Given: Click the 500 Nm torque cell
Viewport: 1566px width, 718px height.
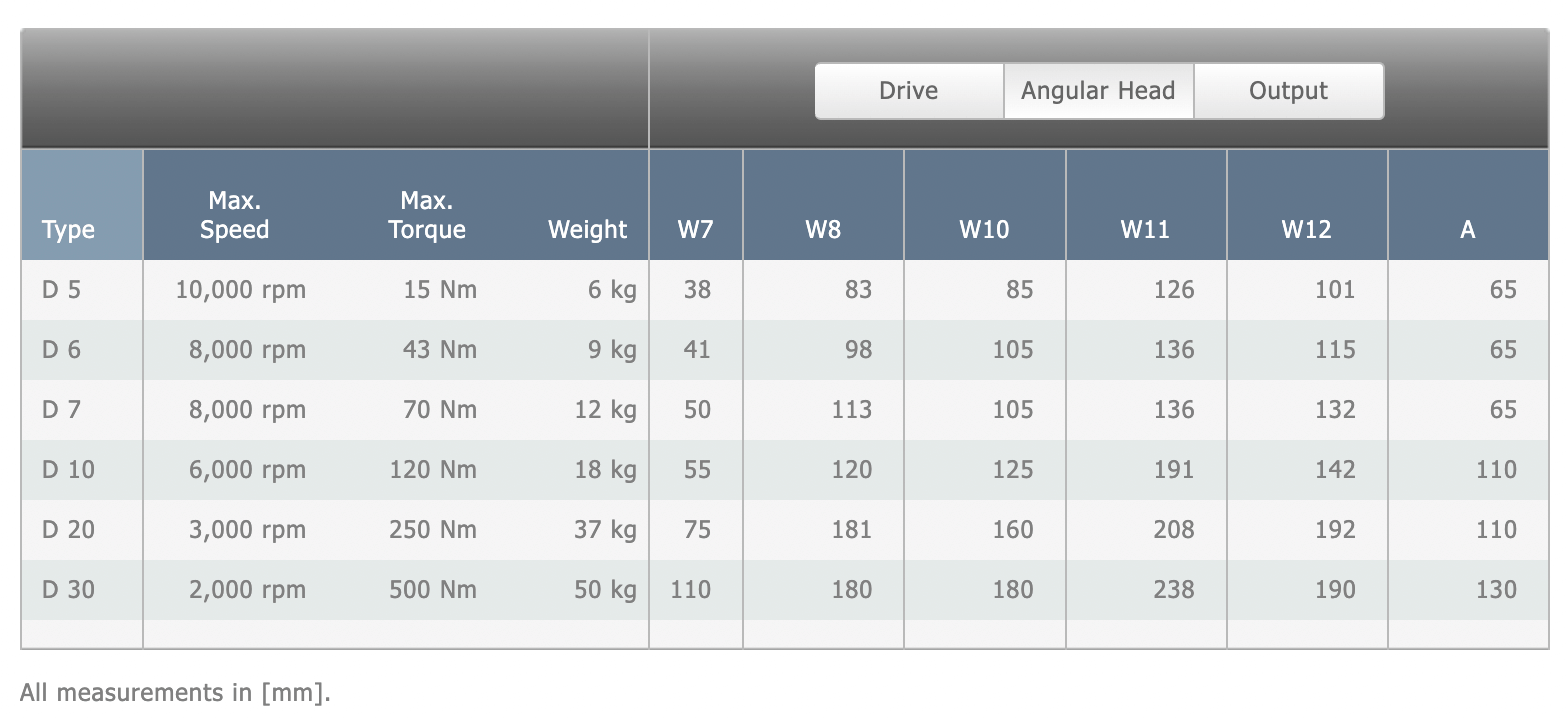Looking at the screenshot, I should pos(433,590).
